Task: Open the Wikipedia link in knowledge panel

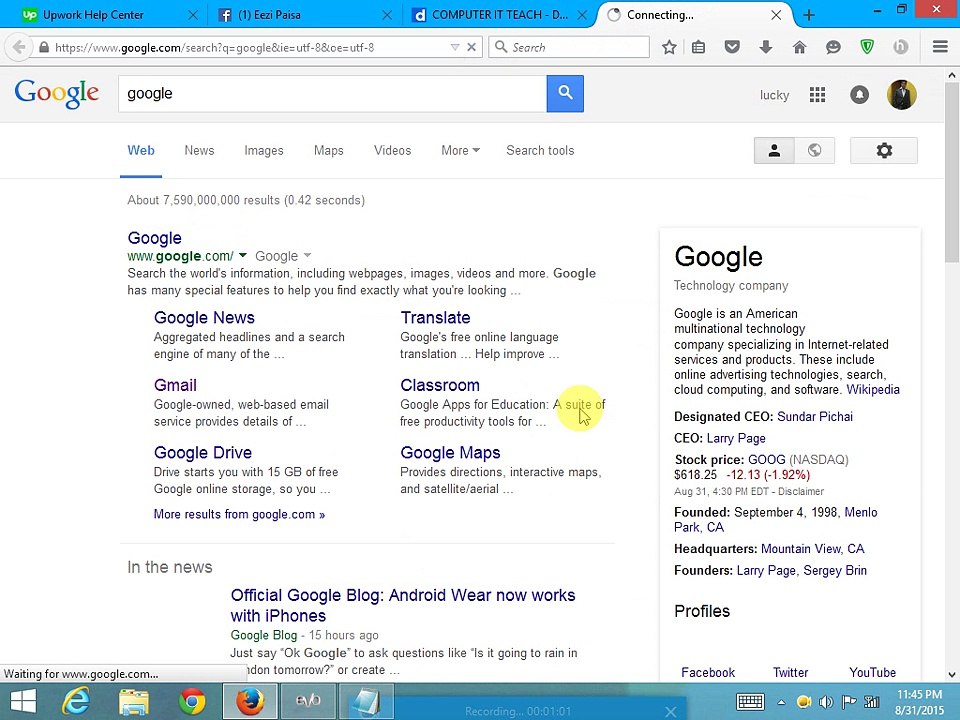Action: [x=873, y=389]
